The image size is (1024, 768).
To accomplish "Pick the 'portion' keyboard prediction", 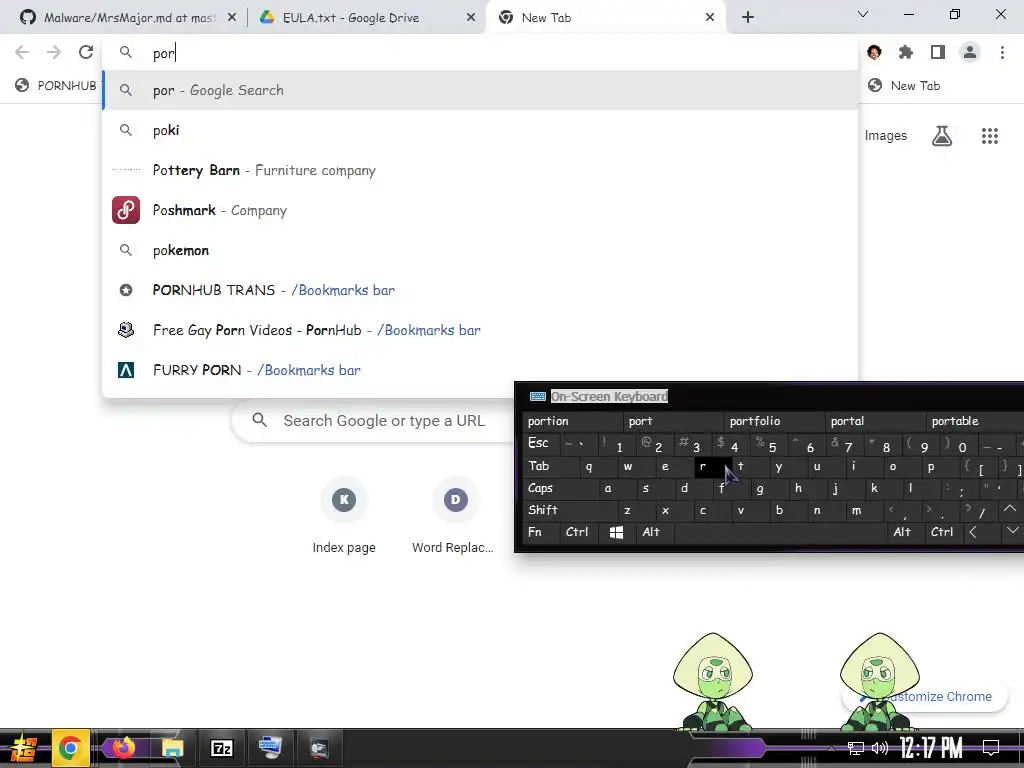I will pos(573,421).
